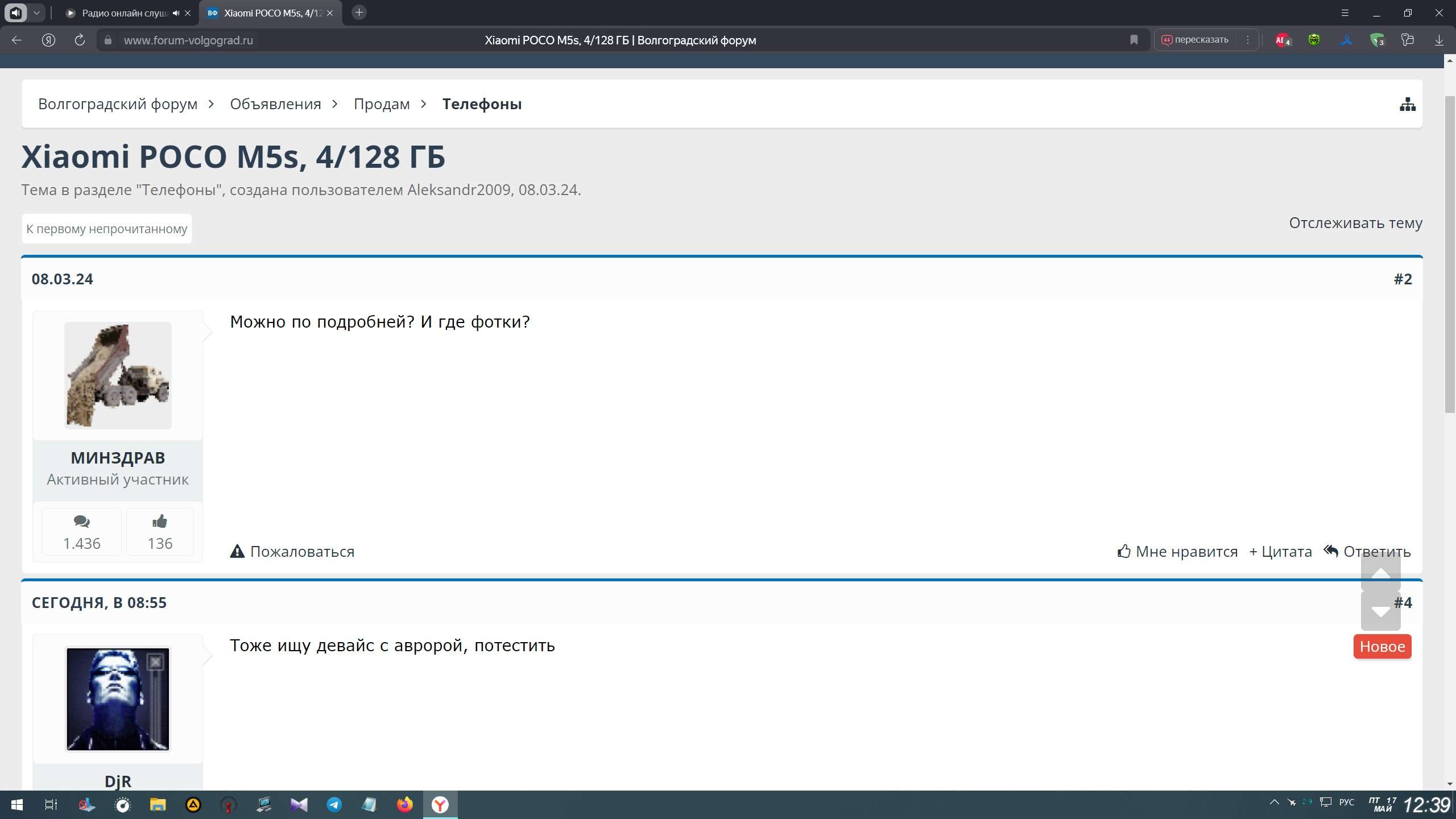The image size is (1456, 819).
Task: Open the пересказать options three-dot menu
Action: [x=1248, y=40]
